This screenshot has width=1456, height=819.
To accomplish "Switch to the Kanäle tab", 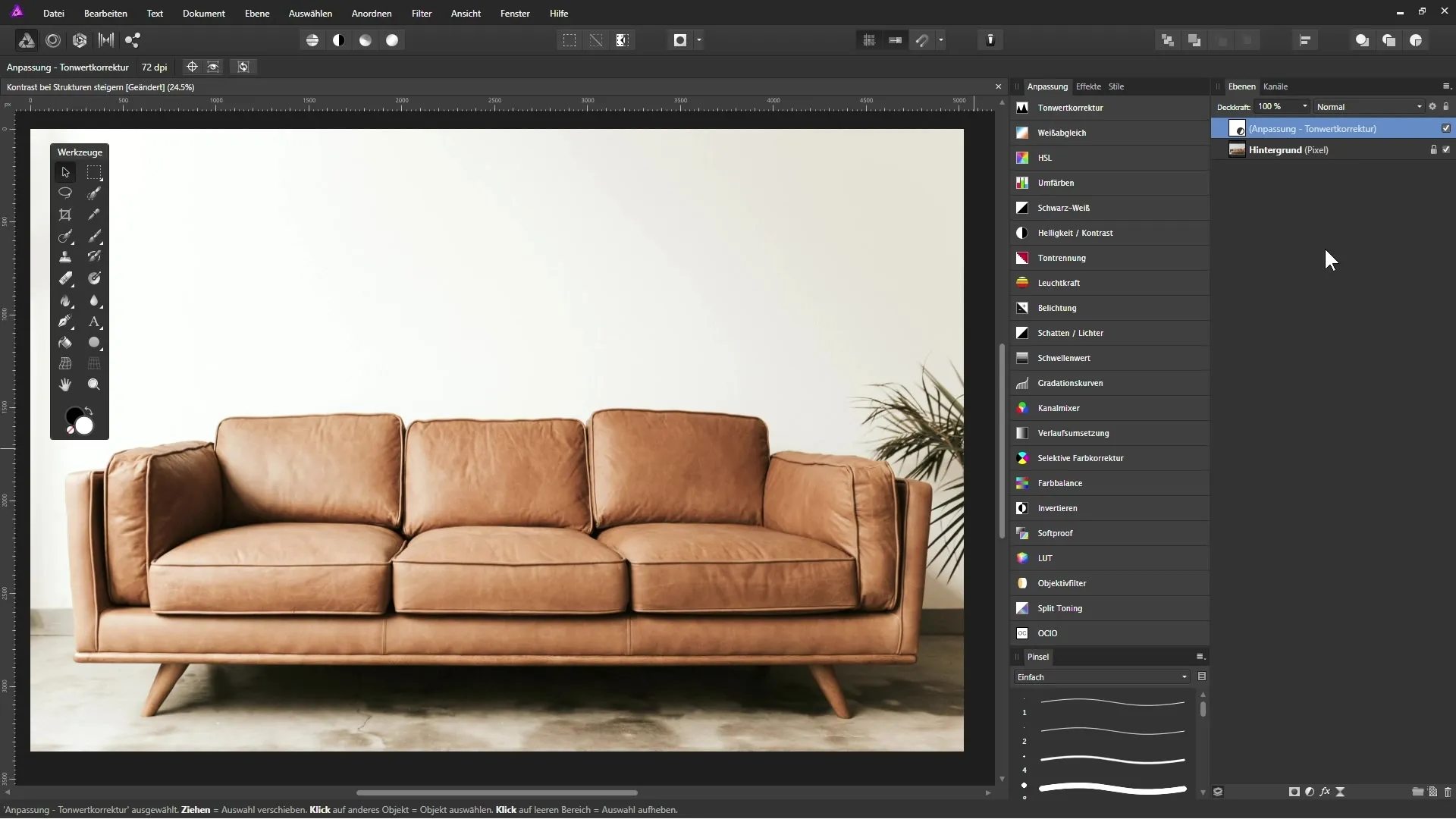I will [x=1276, y=86].
